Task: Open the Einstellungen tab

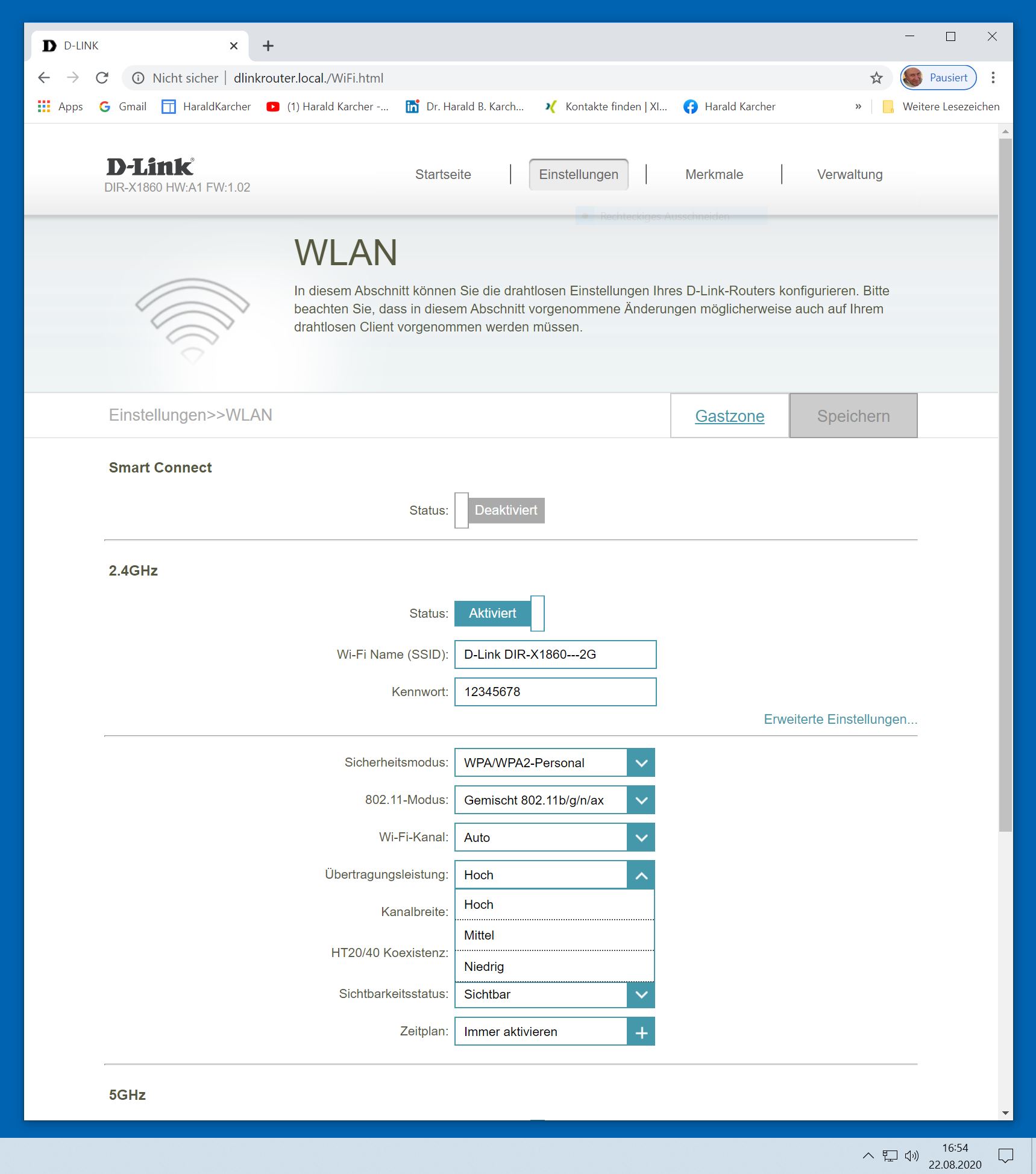Action: pos(579,175)
